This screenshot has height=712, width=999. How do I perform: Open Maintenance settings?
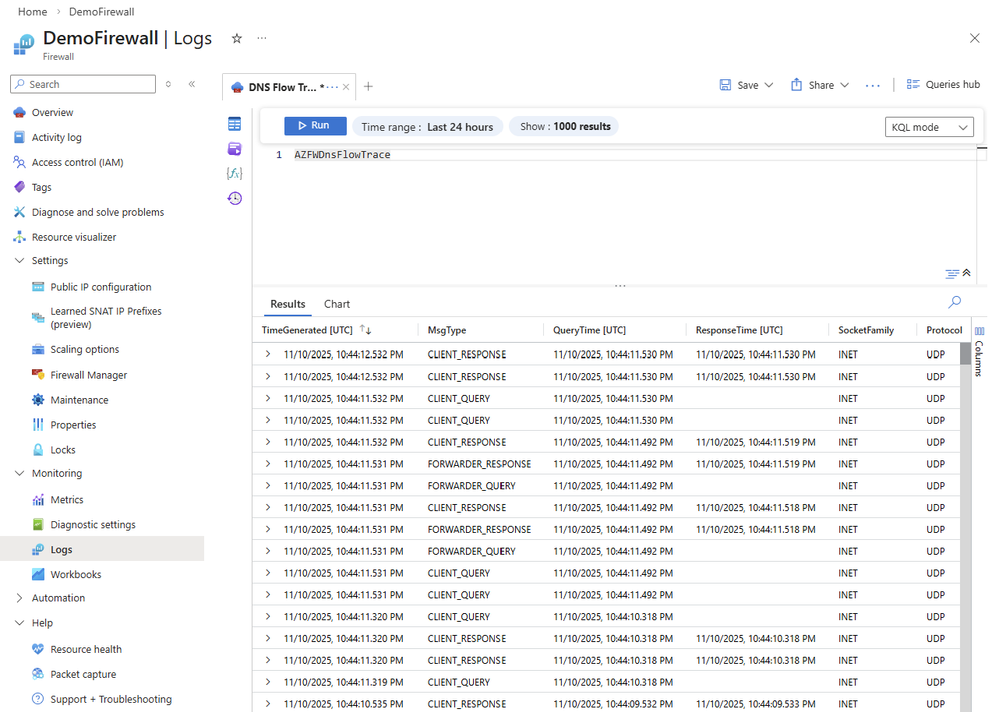(79, 400)
